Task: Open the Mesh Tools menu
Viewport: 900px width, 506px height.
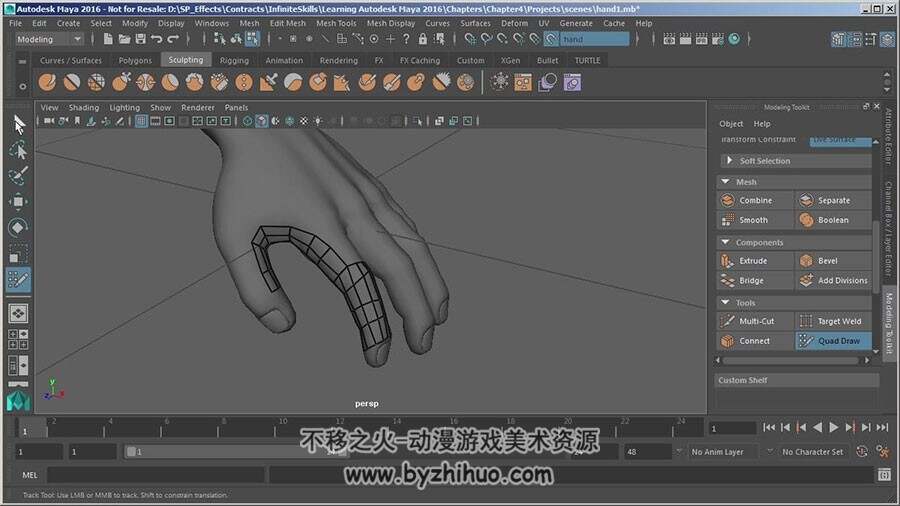Action: click(336, 24)
